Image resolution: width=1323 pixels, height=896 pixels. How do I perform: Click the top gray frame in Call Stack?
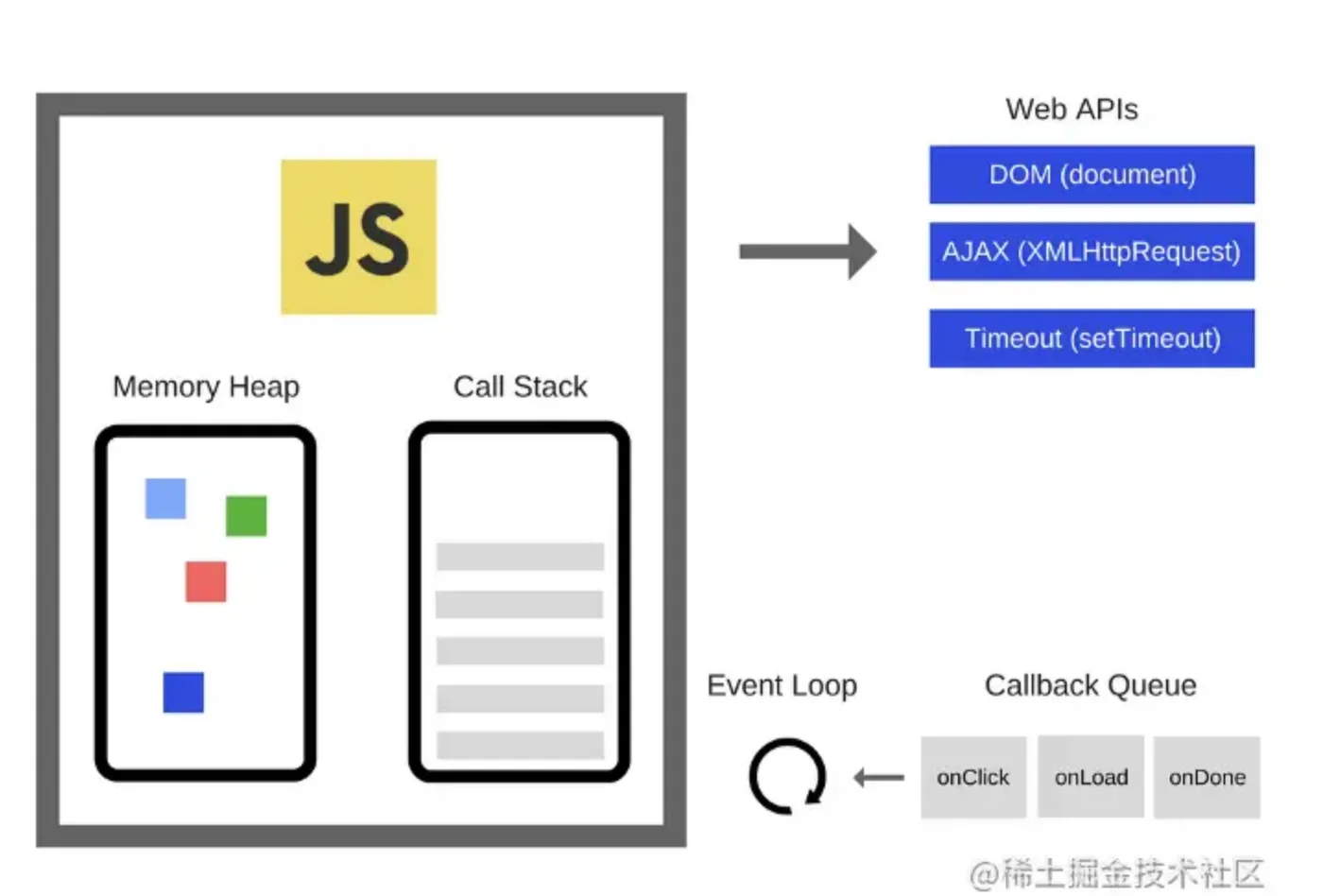point(520,557)
